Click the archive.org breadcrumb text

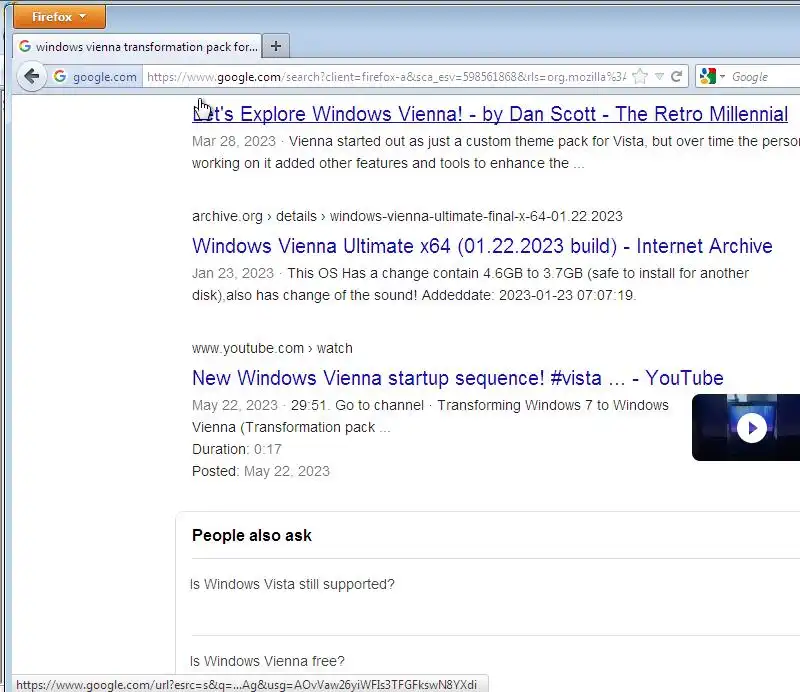click(407, 216)
